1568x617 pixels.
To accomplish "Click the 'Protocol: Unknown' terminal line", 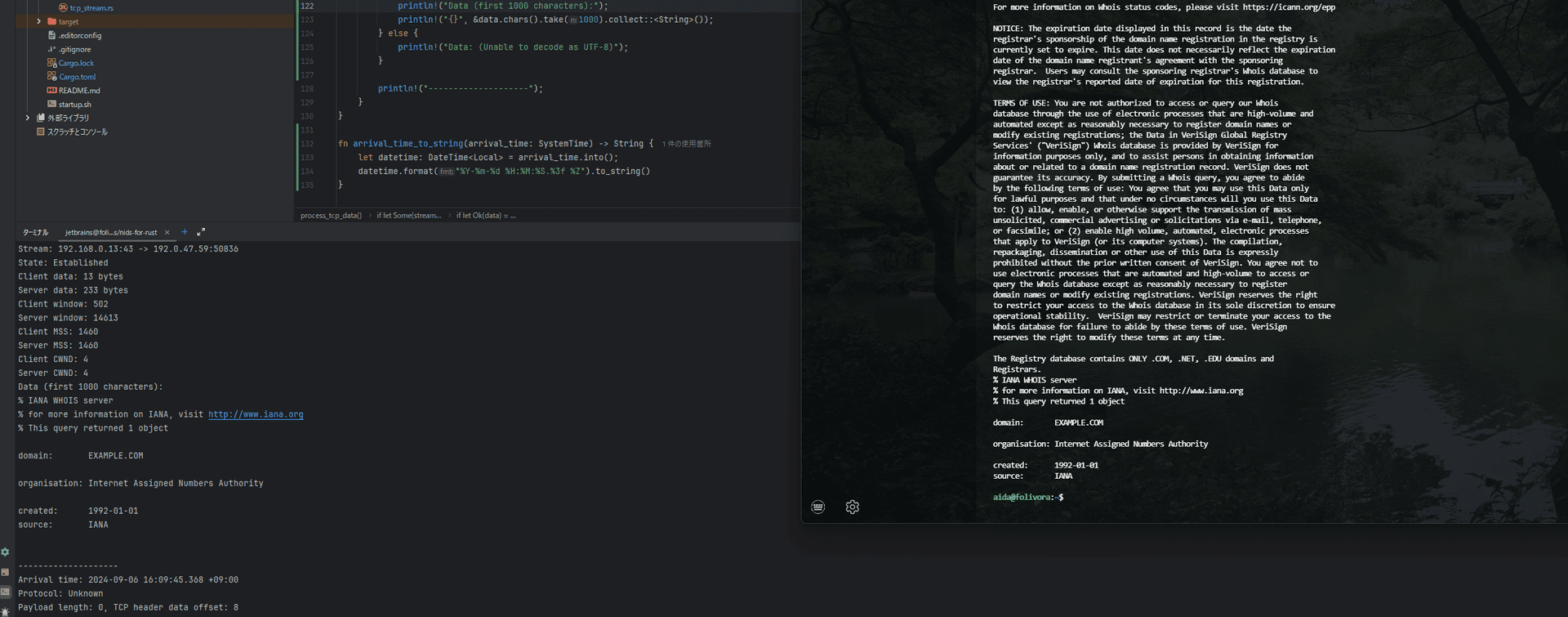I will point(60,594).
